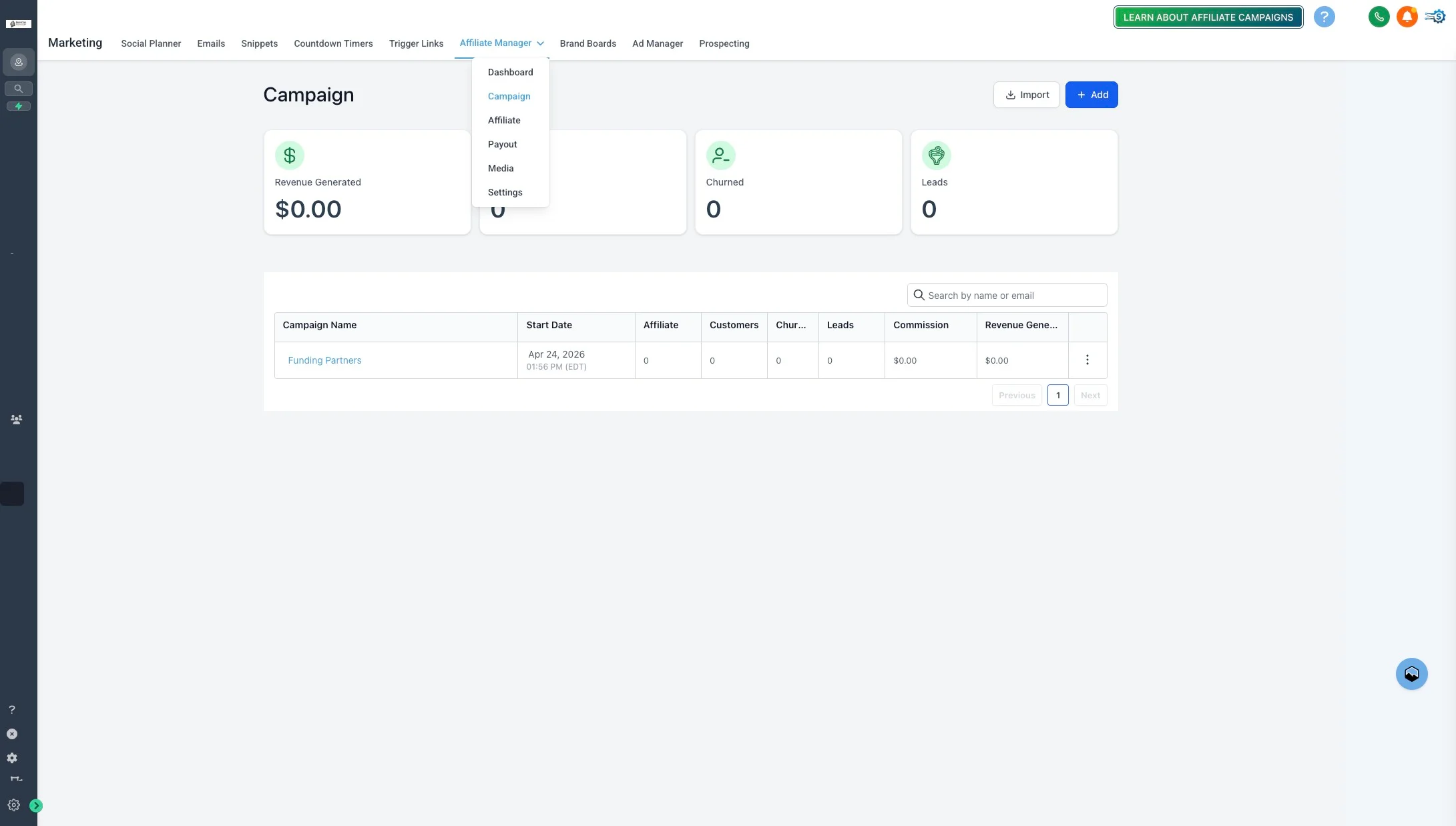
Task: Focus the Search by name or email field
Action: (1007, 295)
